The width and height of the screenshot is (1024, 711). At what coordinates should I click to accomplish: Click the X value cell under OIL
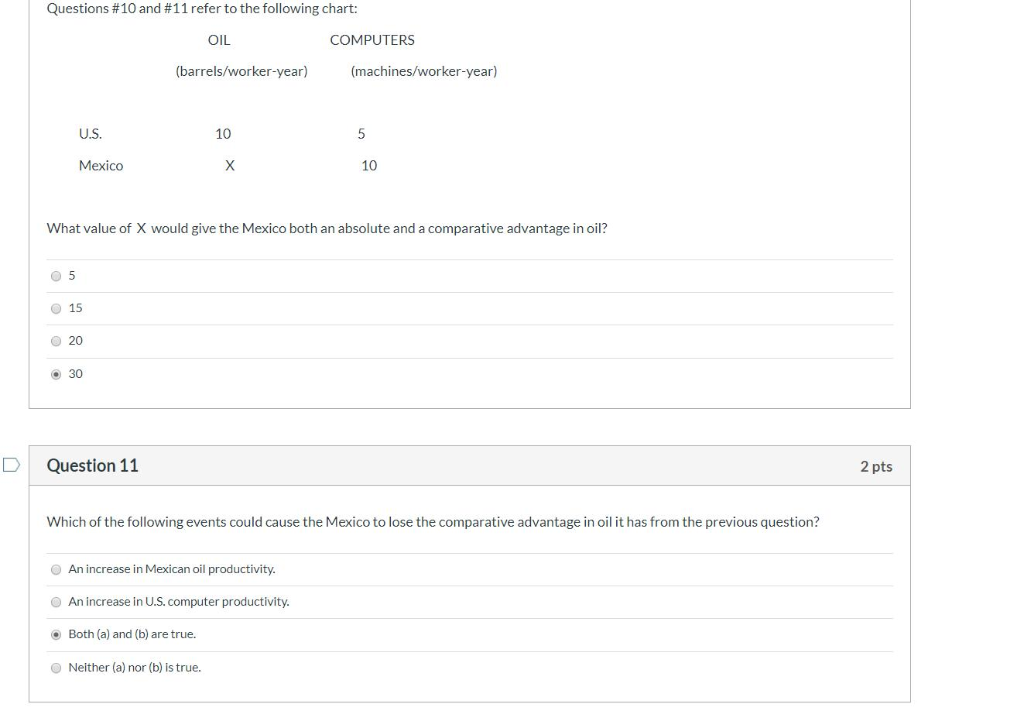click(x=229, y=165)
